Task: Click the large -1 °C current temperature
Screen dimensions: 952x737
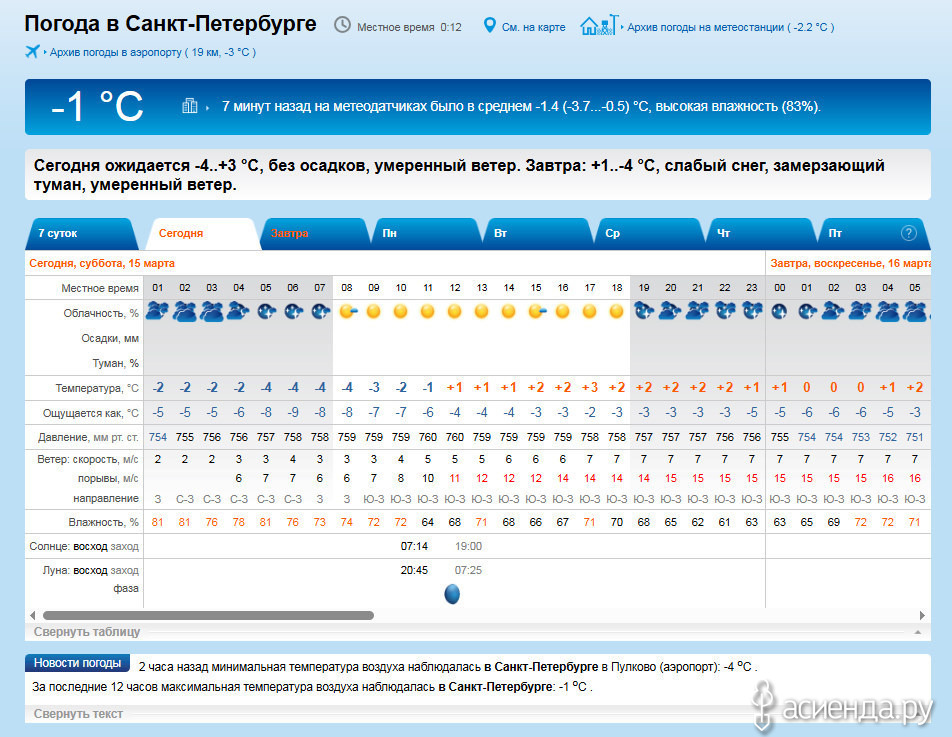Action: (x=97, y=106)
